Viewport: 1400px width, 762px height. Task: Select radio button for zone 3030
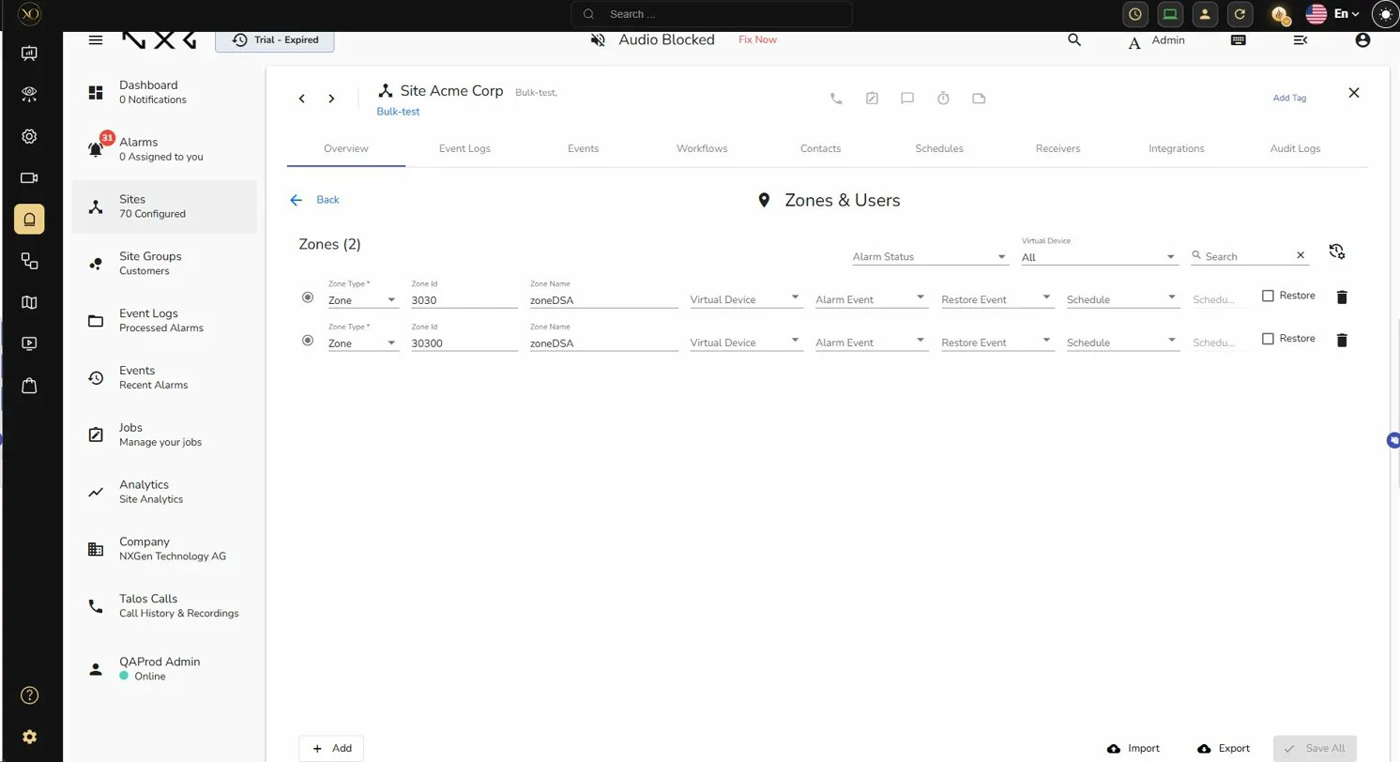308,297
